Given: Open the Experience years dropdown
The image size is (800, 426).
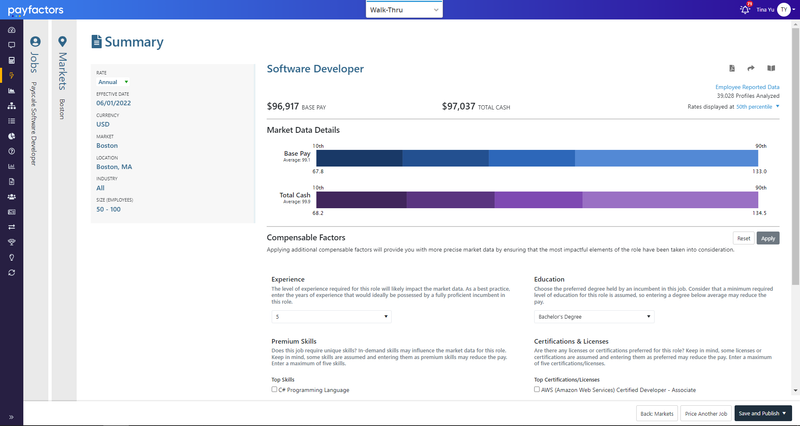Looking at the screenshot, I should coord(331,317).
